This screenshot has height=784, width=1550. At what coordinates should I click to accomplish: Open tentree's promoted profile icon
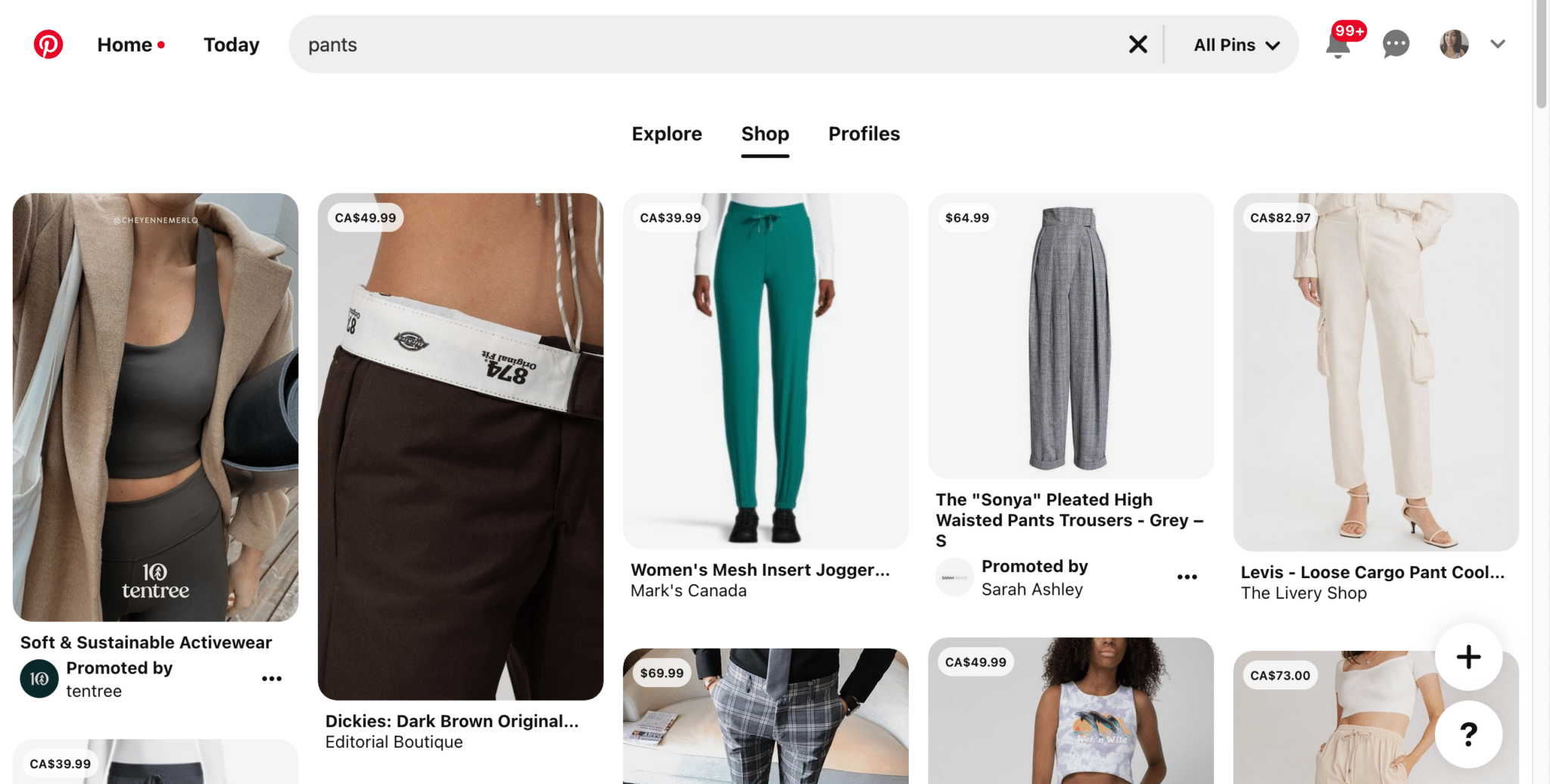pyautogui.click(x=38, y=679)
